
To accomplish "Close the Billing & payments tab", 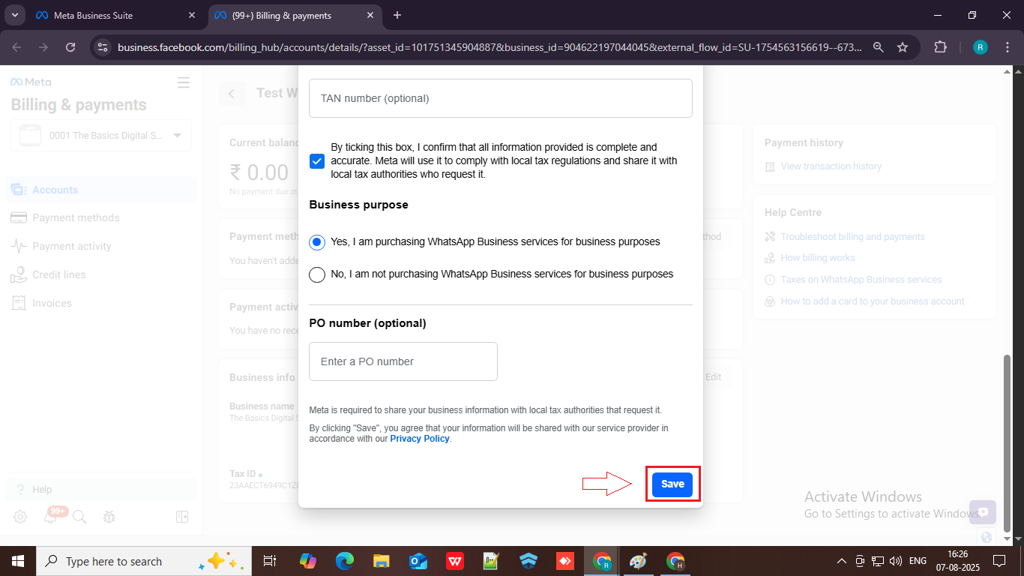I will click(x=370, y=15).
